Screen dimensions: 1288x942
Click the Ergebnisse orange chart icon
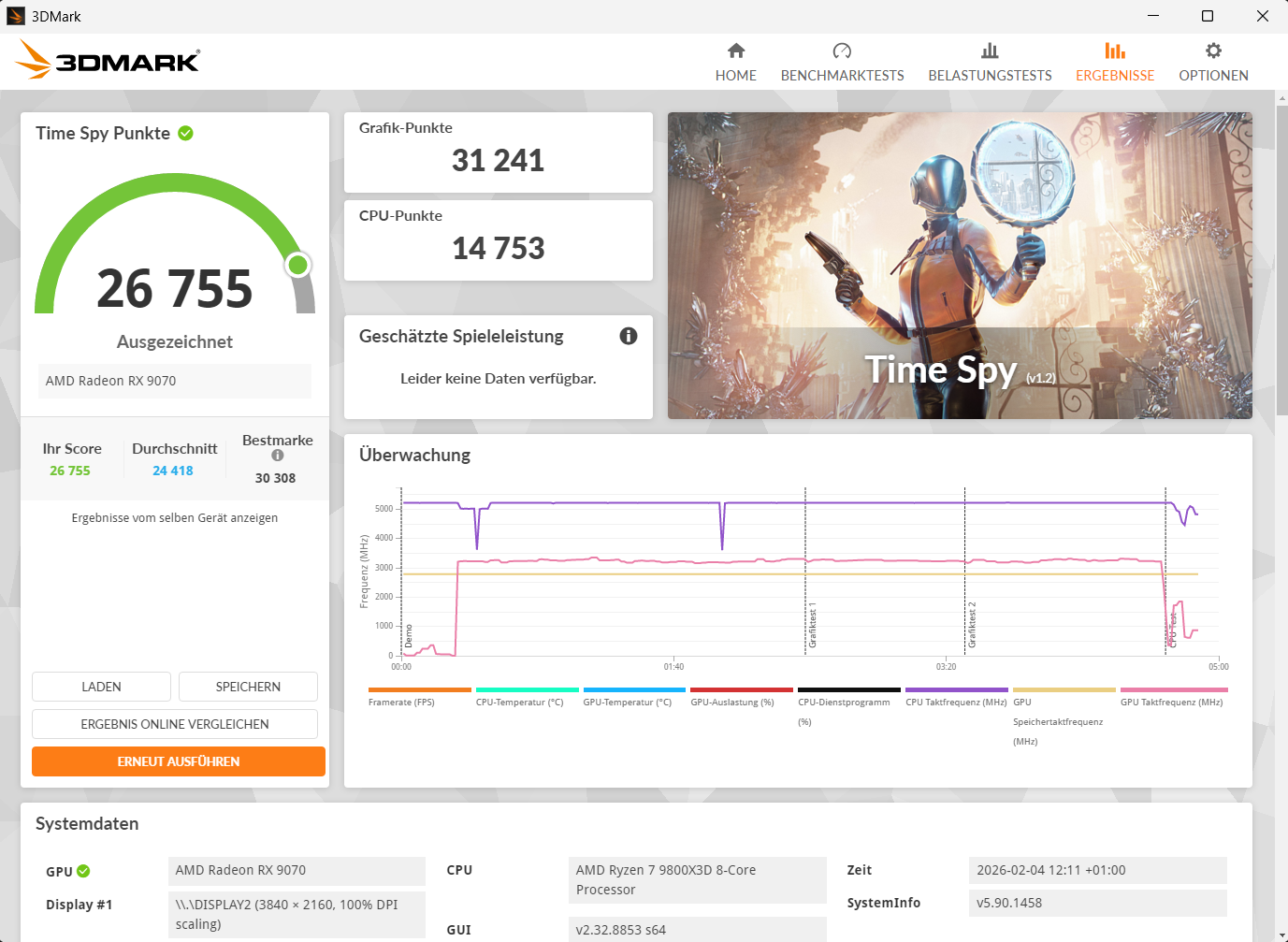click(1115, 51)
